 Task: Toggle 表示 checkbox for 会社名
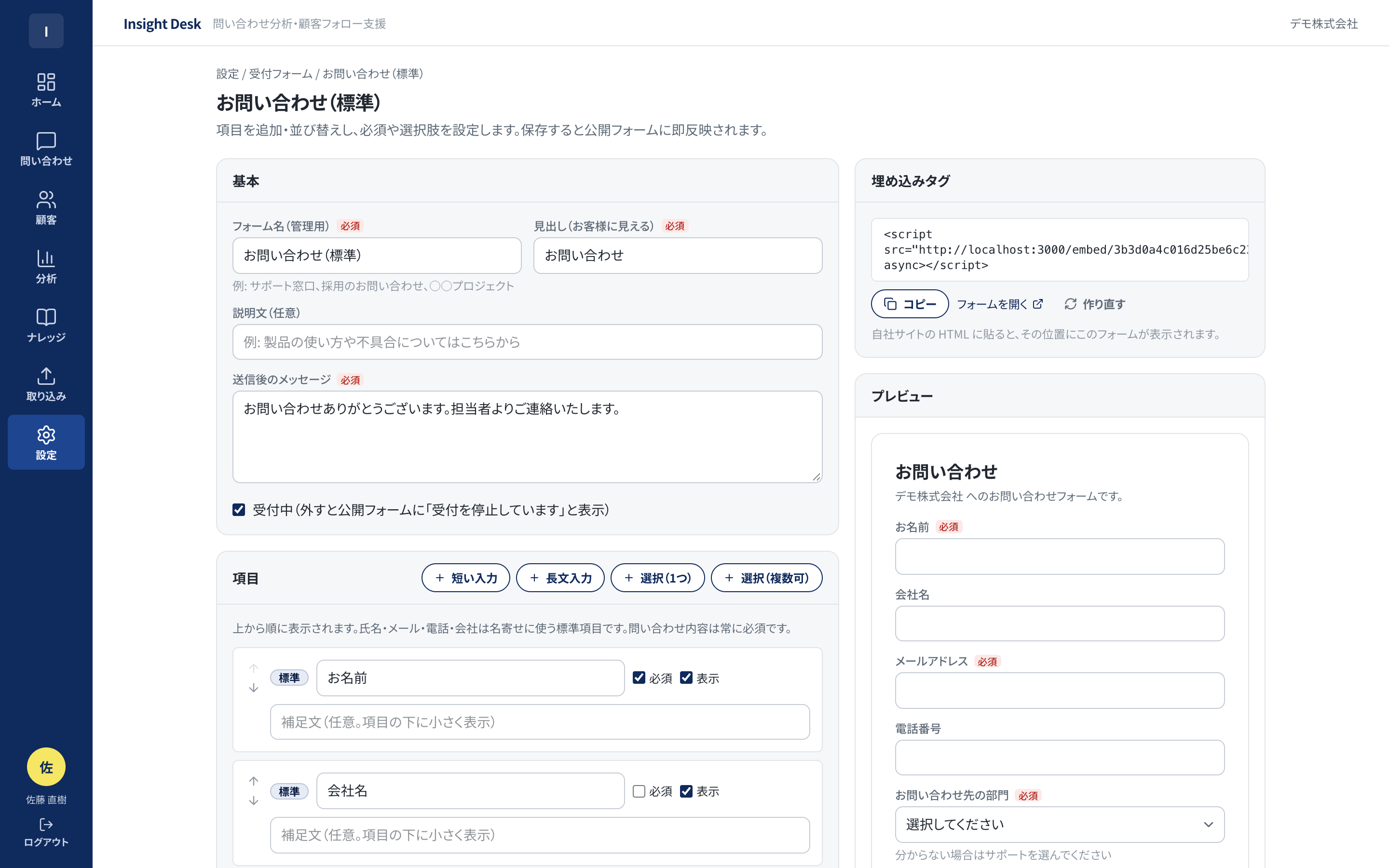[686, 791]
